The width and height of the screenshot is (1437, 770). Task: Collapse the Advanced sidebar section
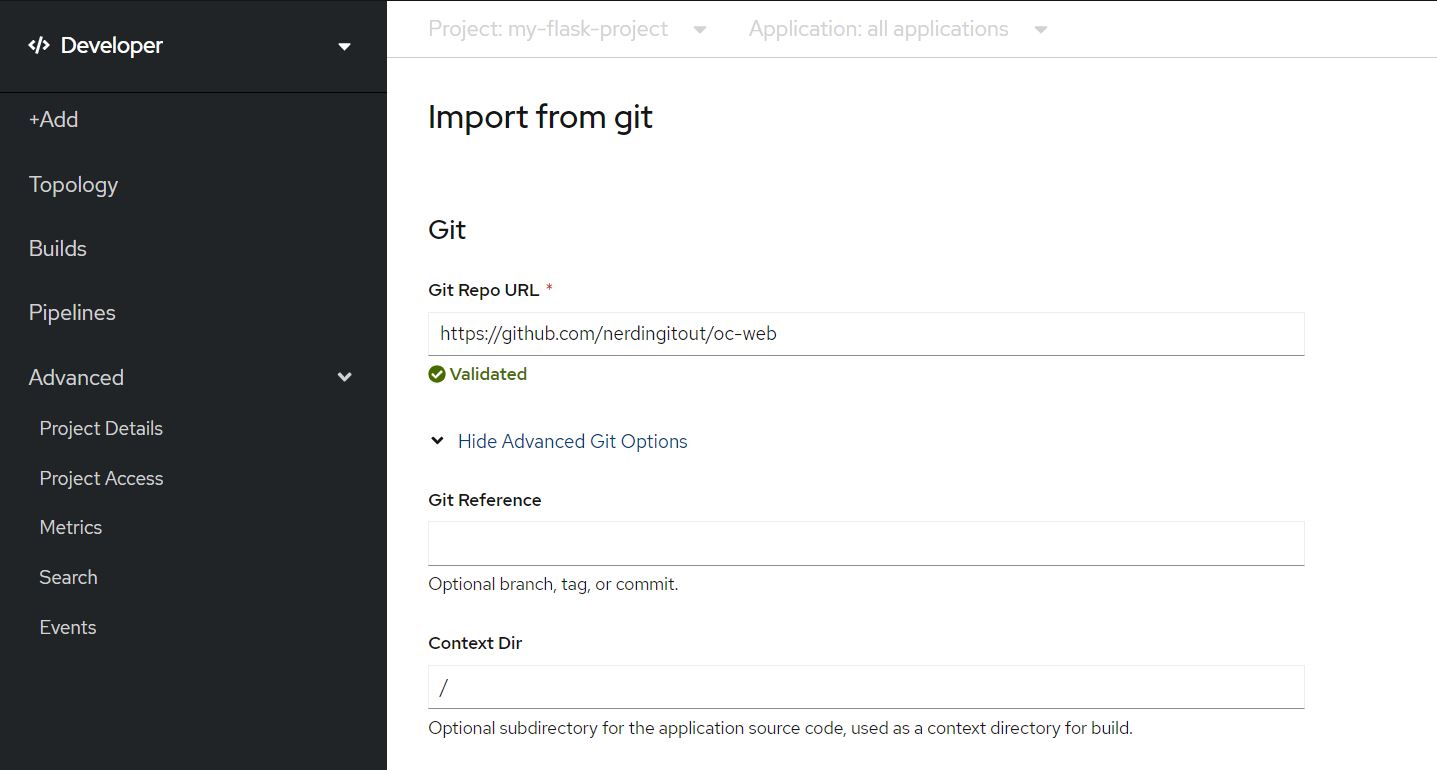coord(344,377)
